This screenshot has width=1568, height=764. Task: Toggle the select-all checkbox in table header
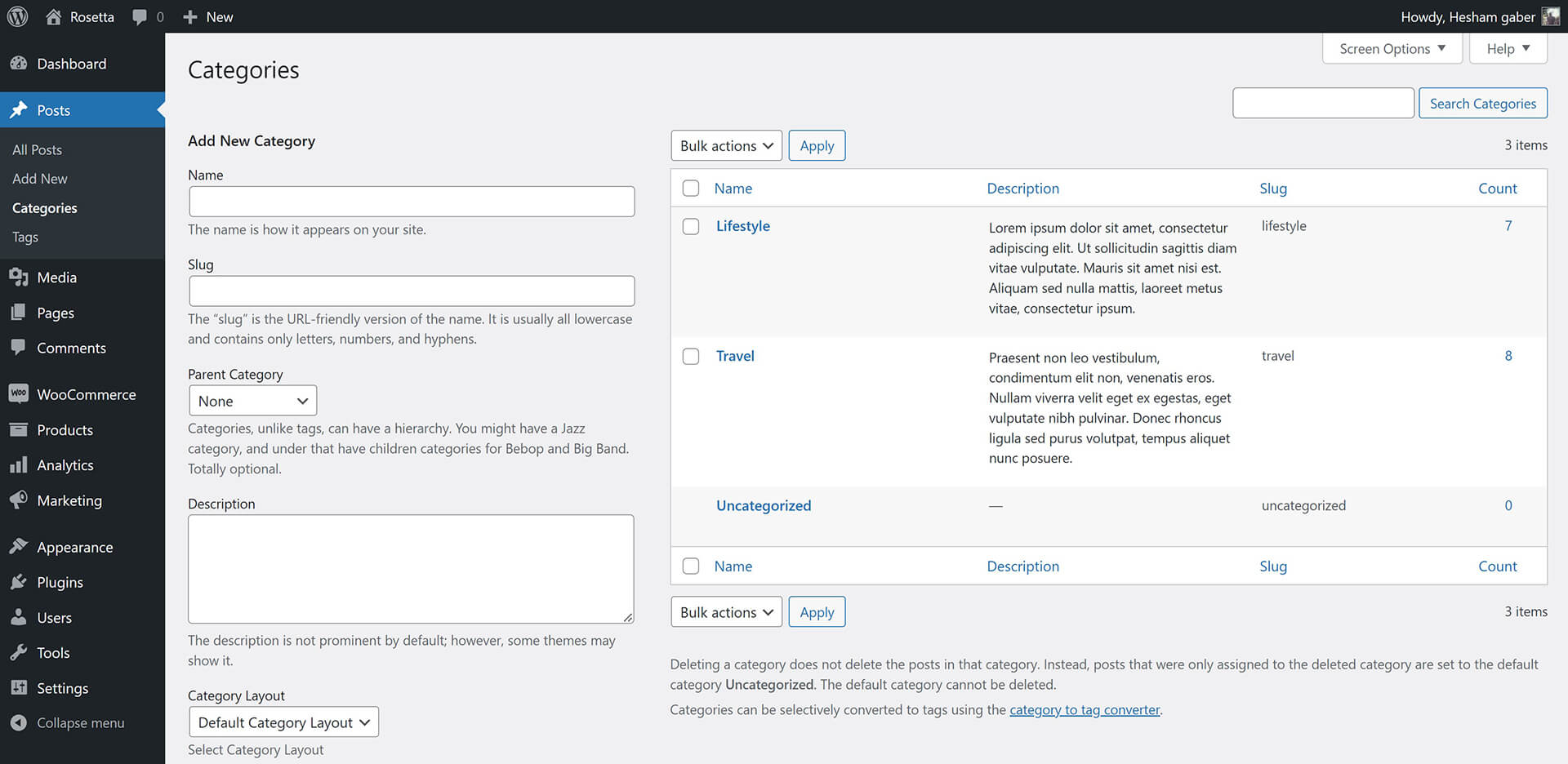tap(691, 189)
